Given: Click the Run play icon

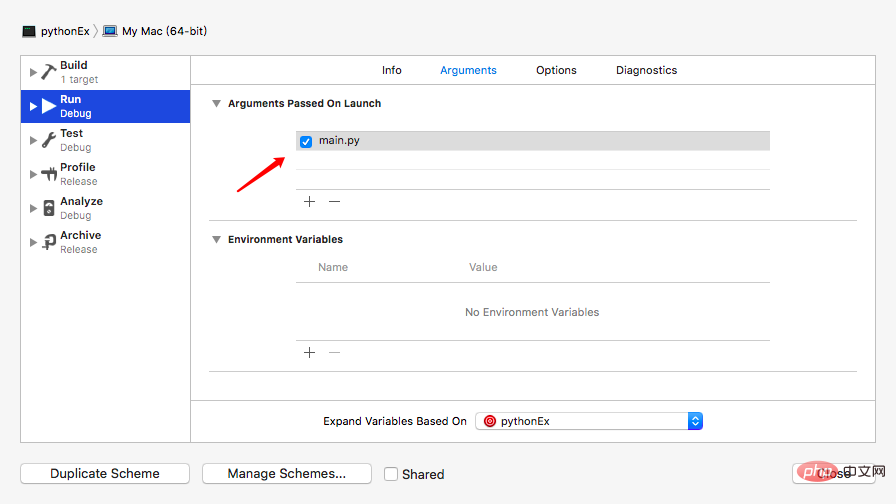Looking at the screenshot, I should click(49, 106).
